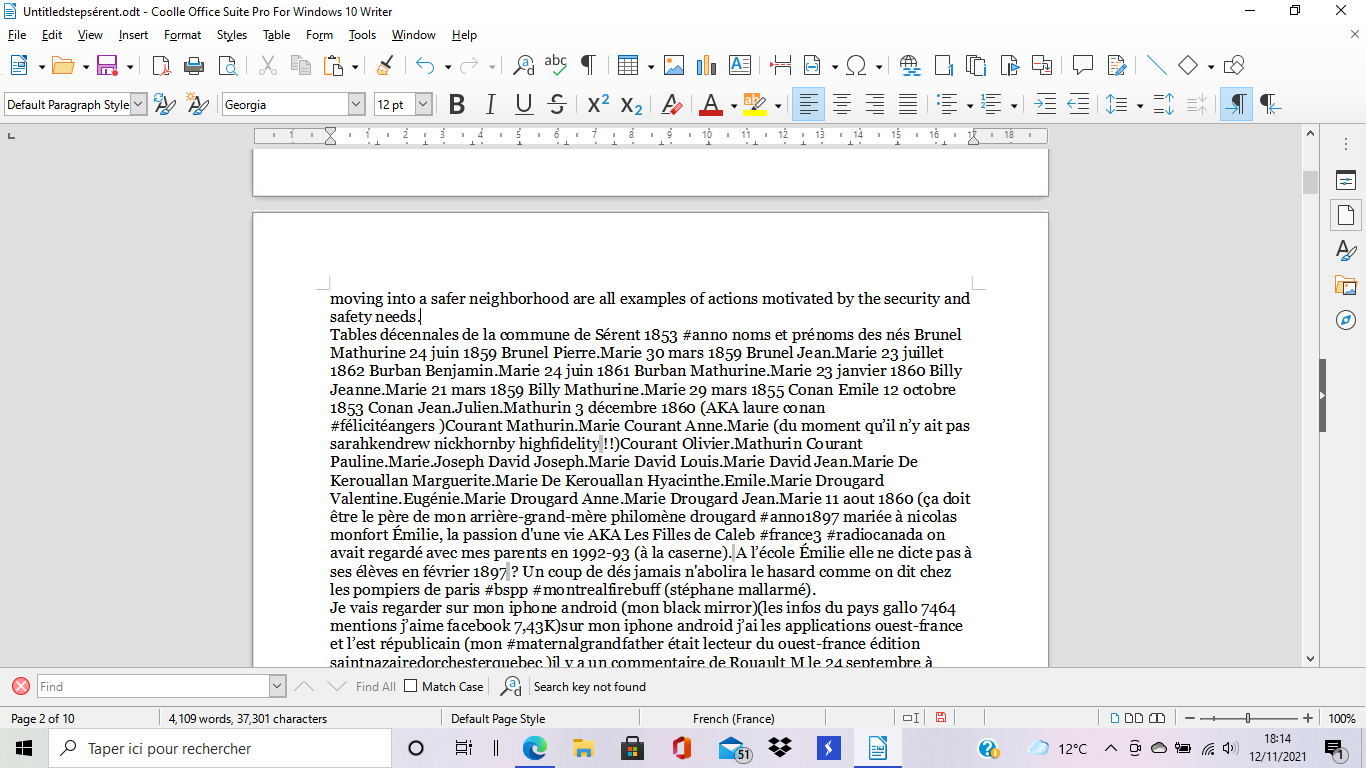Click the Print icon

(x=194, y=66)
